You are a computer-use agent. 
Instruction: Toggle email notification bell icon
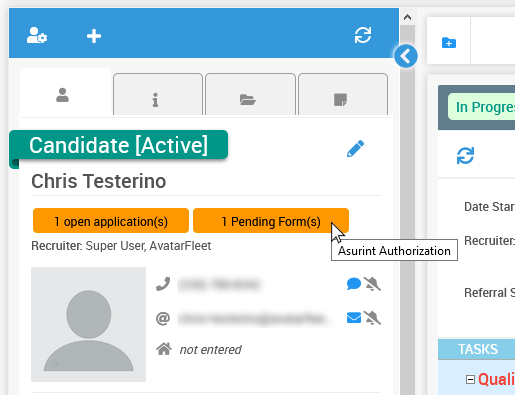[x=372, y=318]
